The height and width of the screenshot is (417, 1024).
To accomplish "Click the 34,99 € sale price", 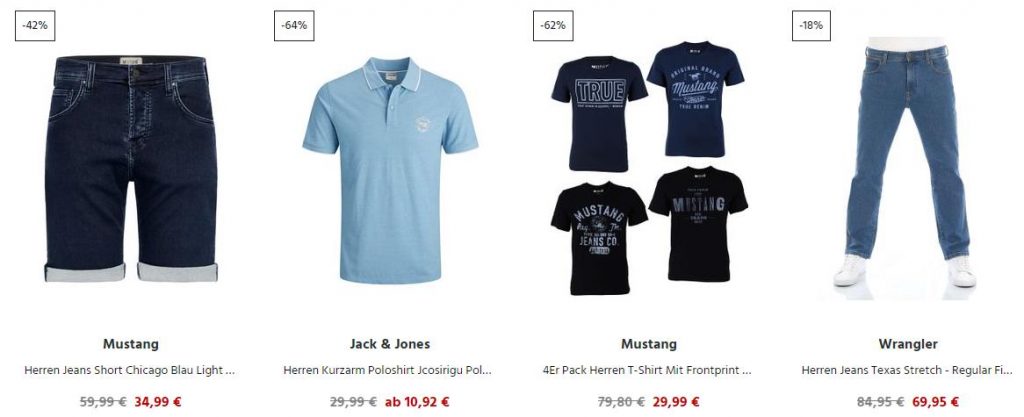I will click(x=158, y=402).
